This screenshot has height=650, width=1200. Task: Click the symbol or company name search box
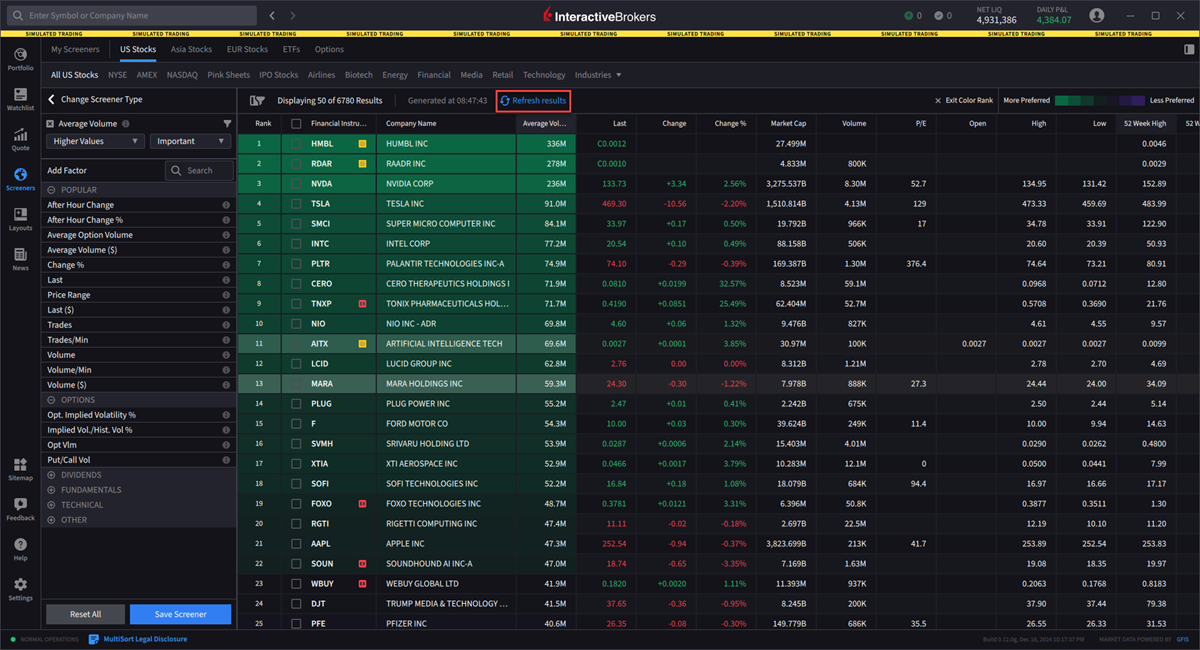[132, 16]
